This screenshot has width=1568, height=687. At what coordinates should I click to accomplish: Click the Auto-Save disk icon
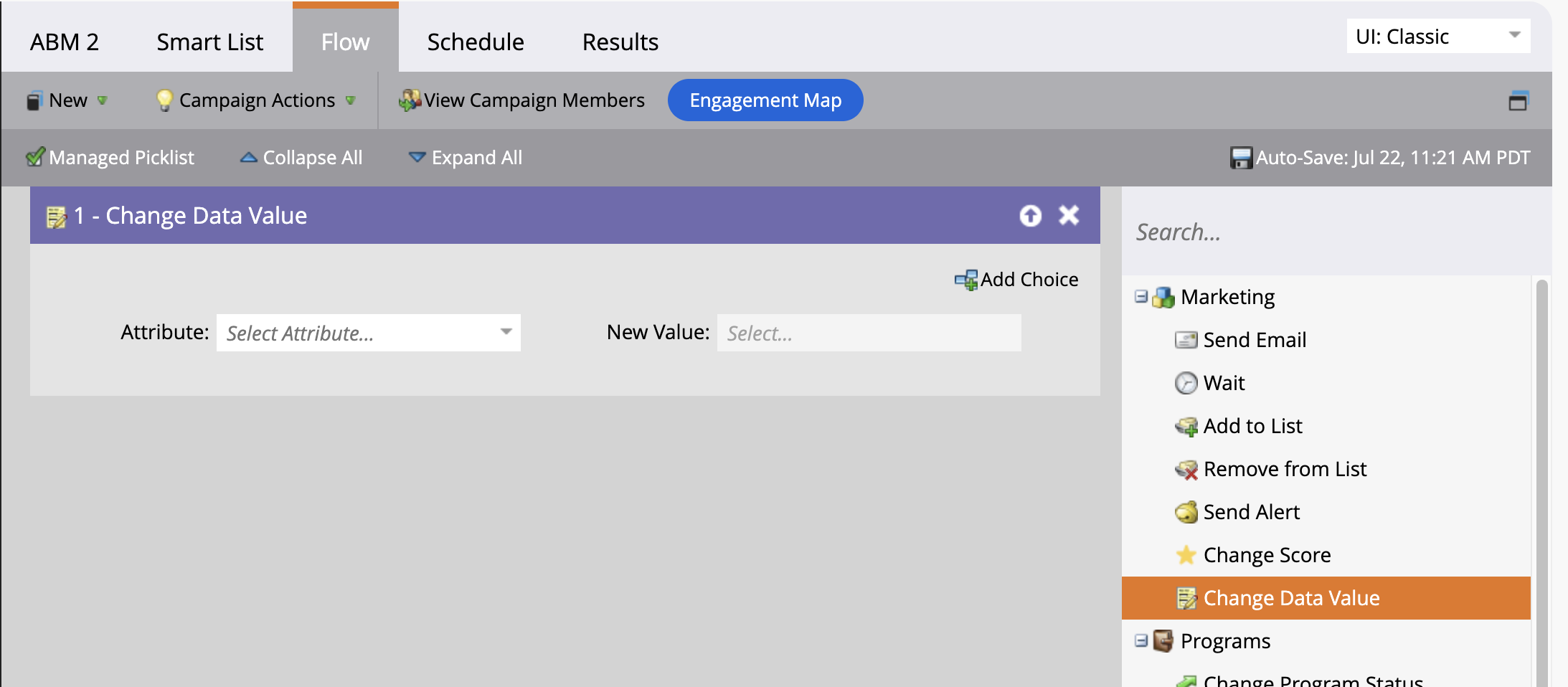click(1241, 158)
